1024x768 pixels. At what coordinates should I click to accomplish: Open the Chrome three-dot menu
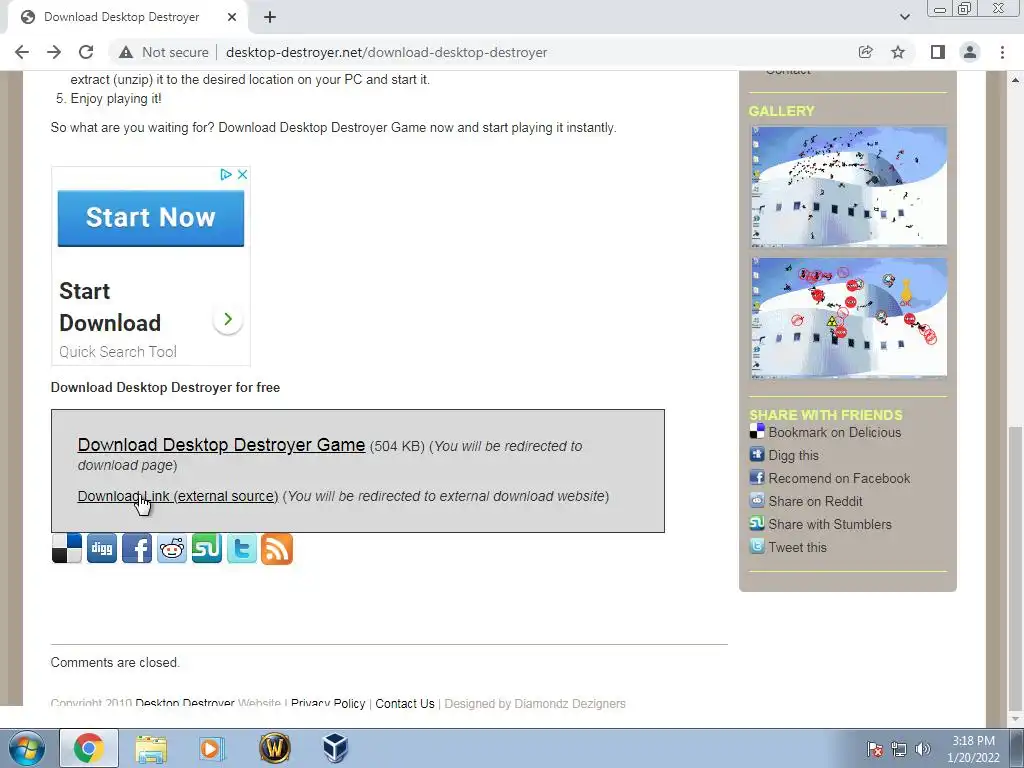(x=1002, y=52)
